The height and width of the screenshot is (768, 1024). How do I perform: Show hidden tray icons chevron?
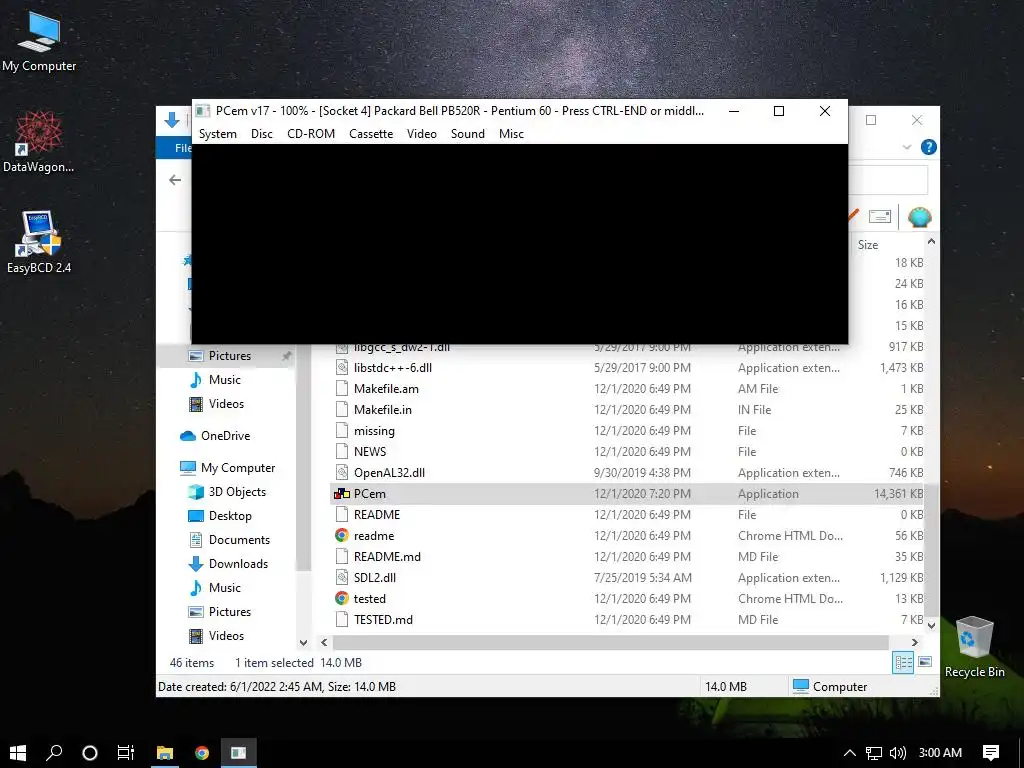[850, 753]
